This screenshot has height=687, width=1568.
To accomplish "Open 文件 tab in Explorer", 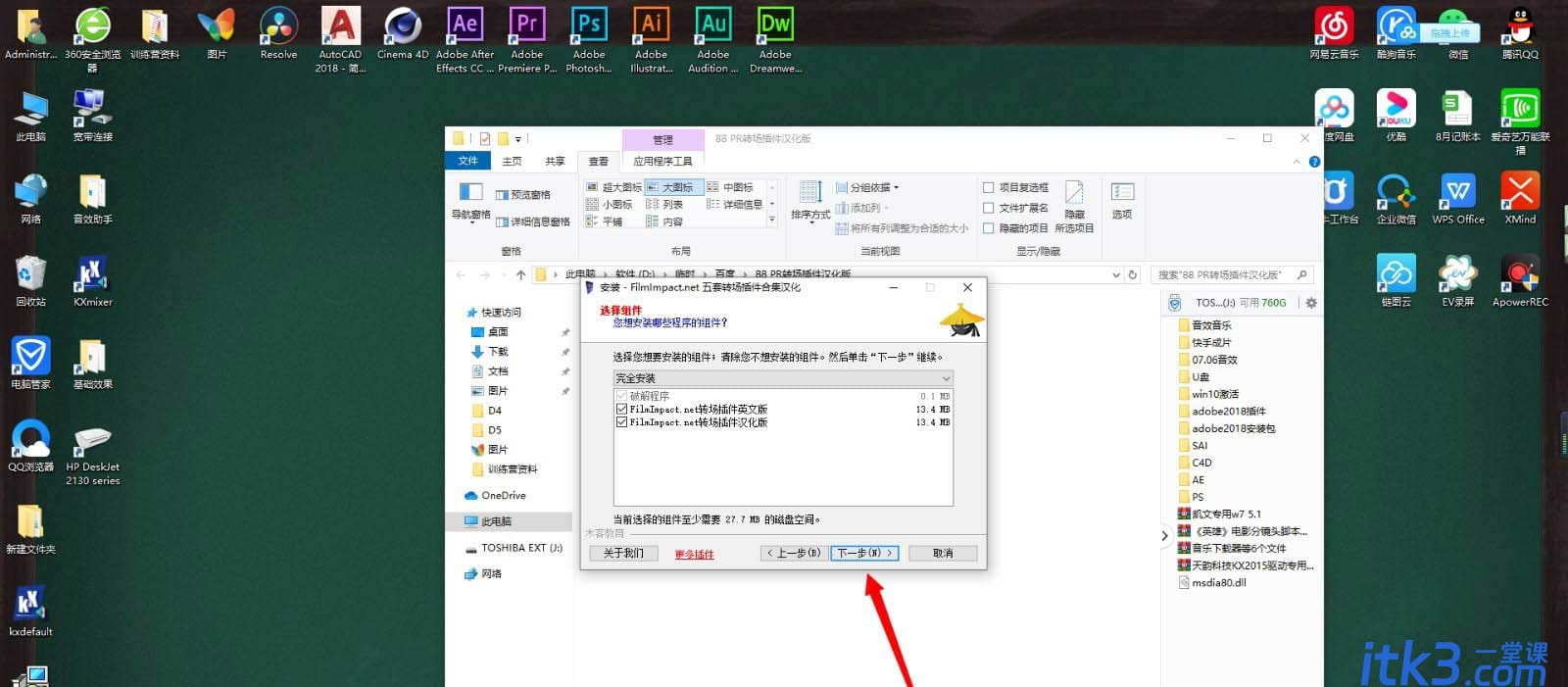I will 468,161.
